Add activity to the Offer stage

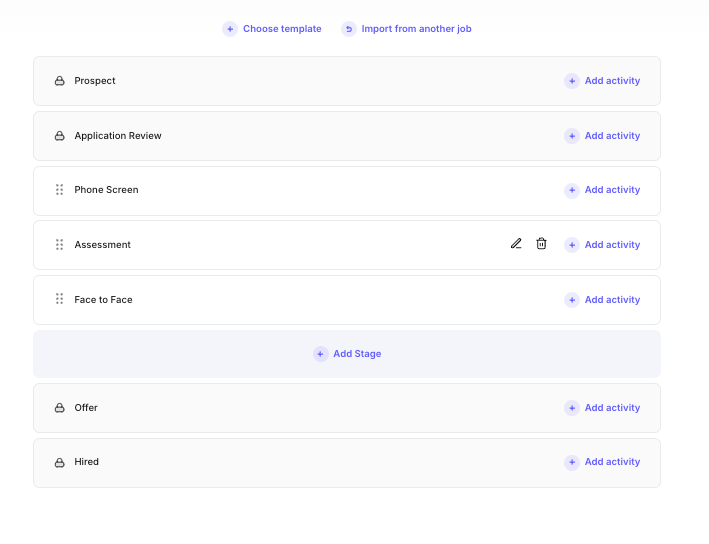click(x=602, y=408)
